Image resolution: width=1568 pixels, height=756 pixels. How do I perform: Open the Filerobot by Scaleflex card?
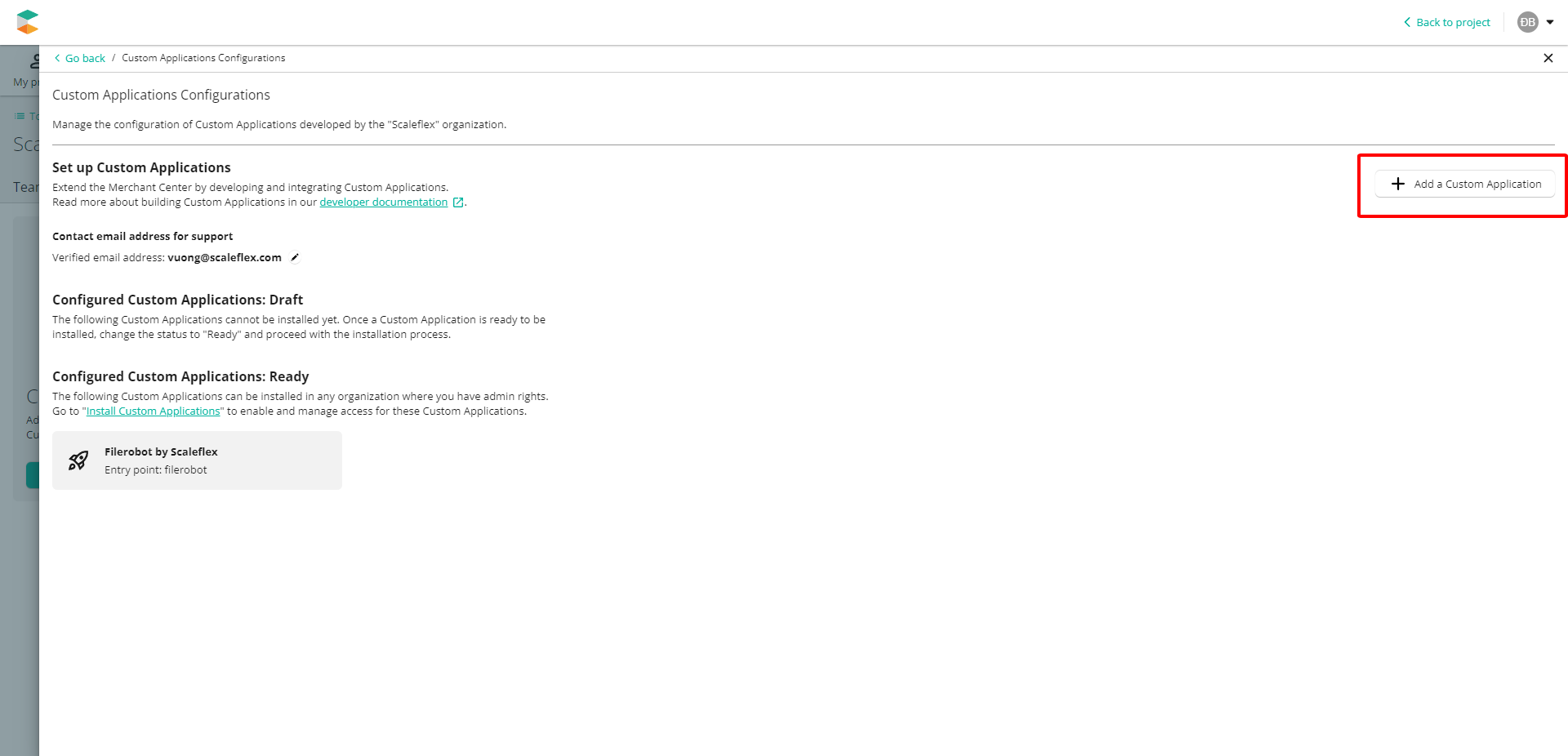(x=197, y=460)
